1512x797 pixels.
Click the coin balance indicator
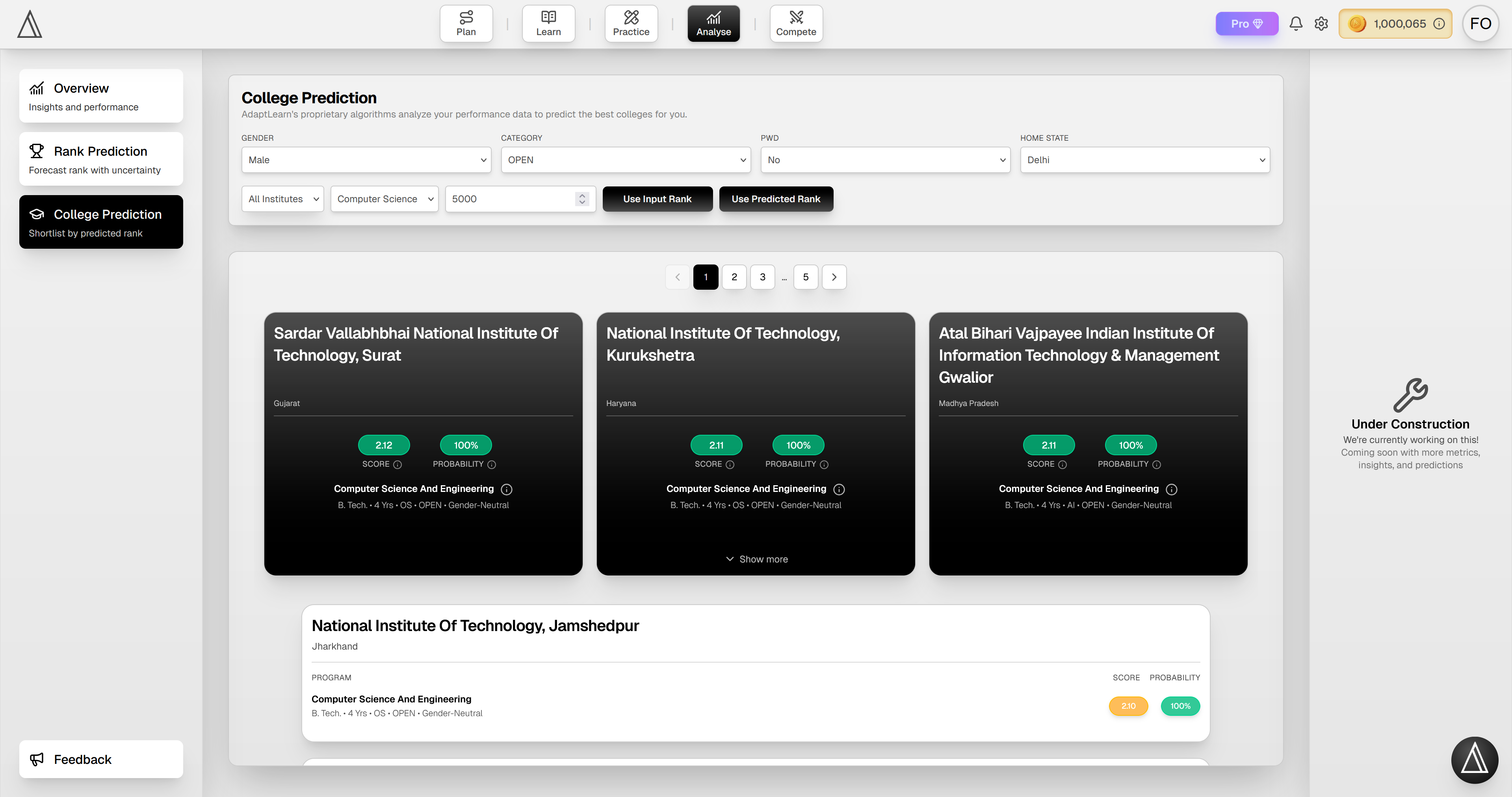click(1395, 24)
